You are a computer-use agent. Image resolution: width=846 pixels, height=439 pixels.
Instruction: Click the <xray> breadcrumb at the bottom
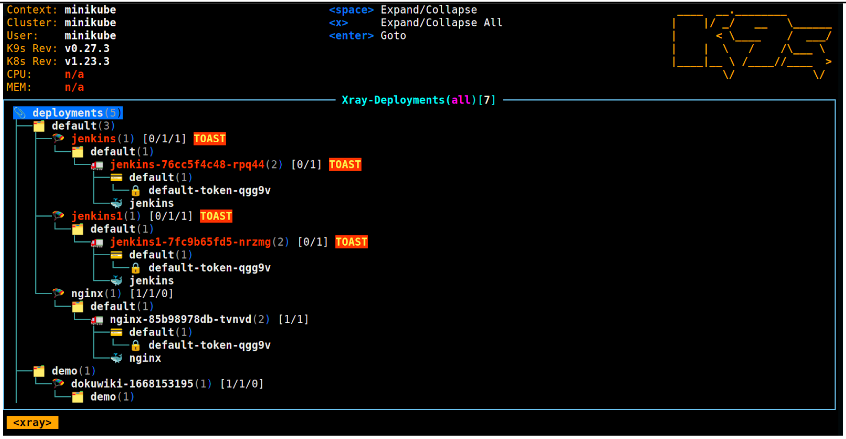click(32, 423)
